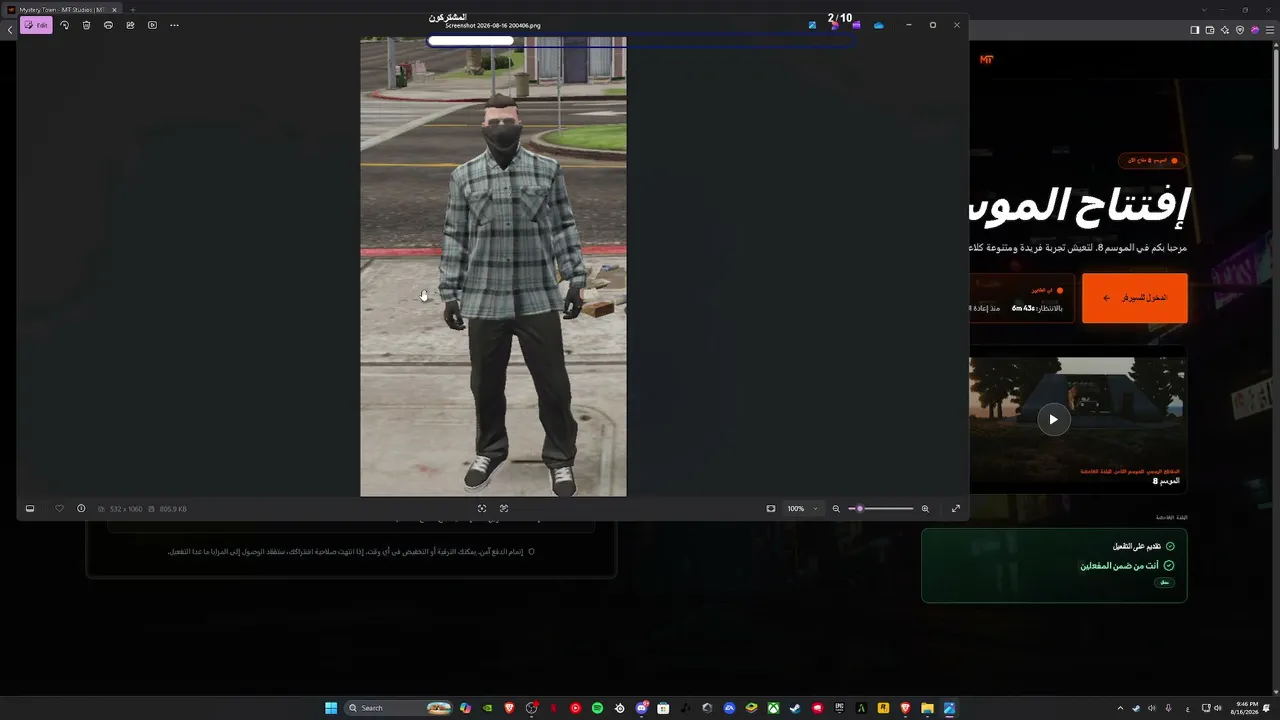This screenshot has width=1280, height=720.
Task: Enter full screen view in Photos
Action: [956, 509]
